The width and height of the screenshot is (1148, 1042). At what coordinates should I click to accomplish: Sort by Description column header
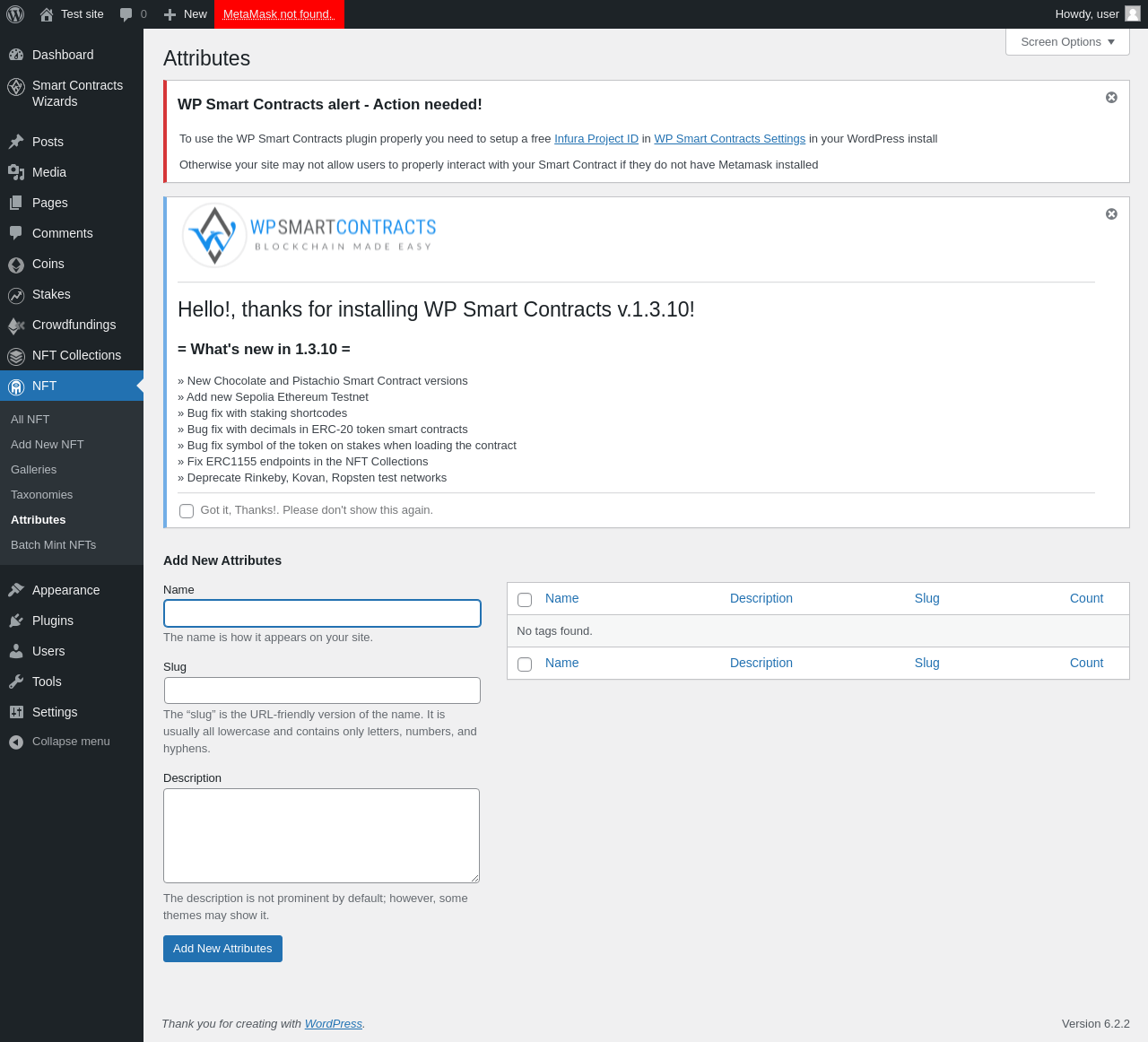pos(761,598)
